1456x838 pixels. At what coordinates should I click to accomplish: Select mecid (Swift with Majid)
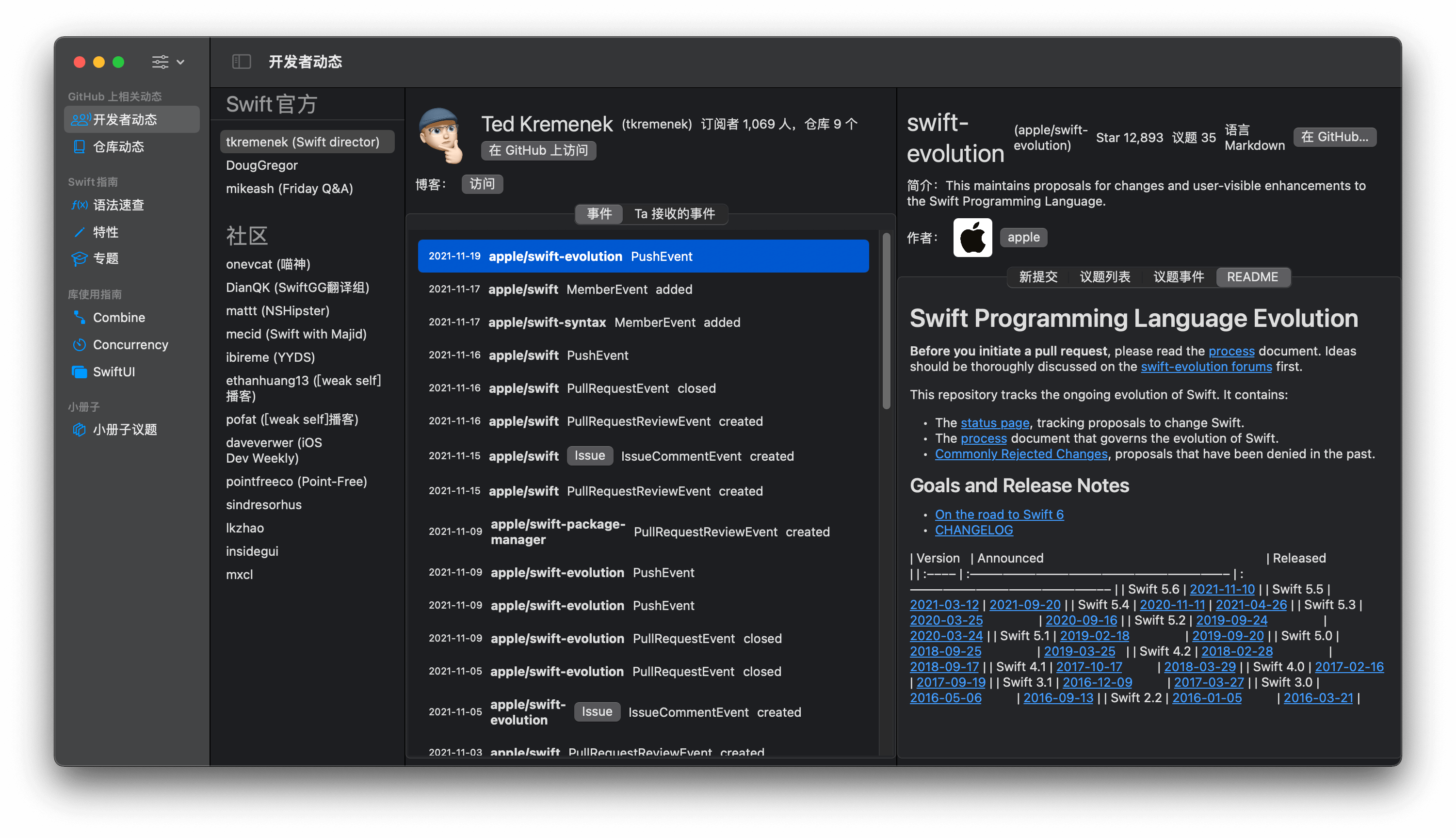307,334
